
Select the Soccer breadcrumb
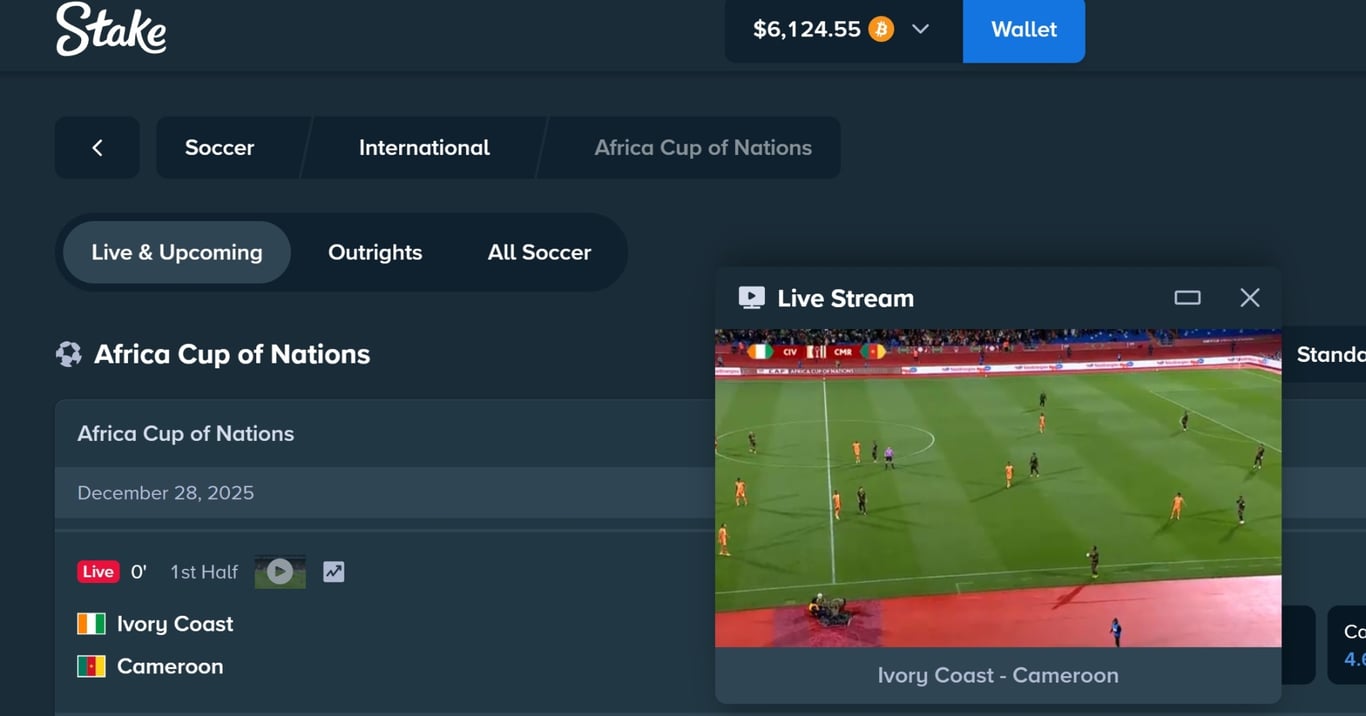220,148
